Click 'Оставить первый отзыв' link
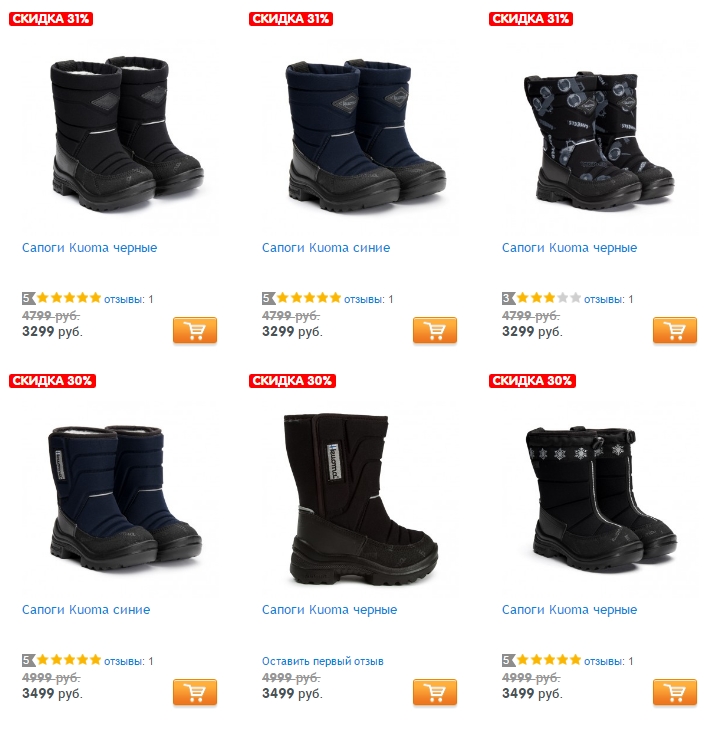 click(323, 661)
